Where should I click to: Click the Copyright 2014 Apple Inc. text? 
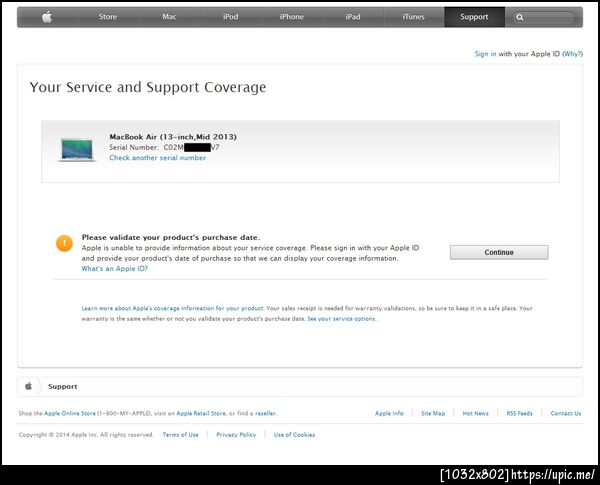tap(86, 435)
